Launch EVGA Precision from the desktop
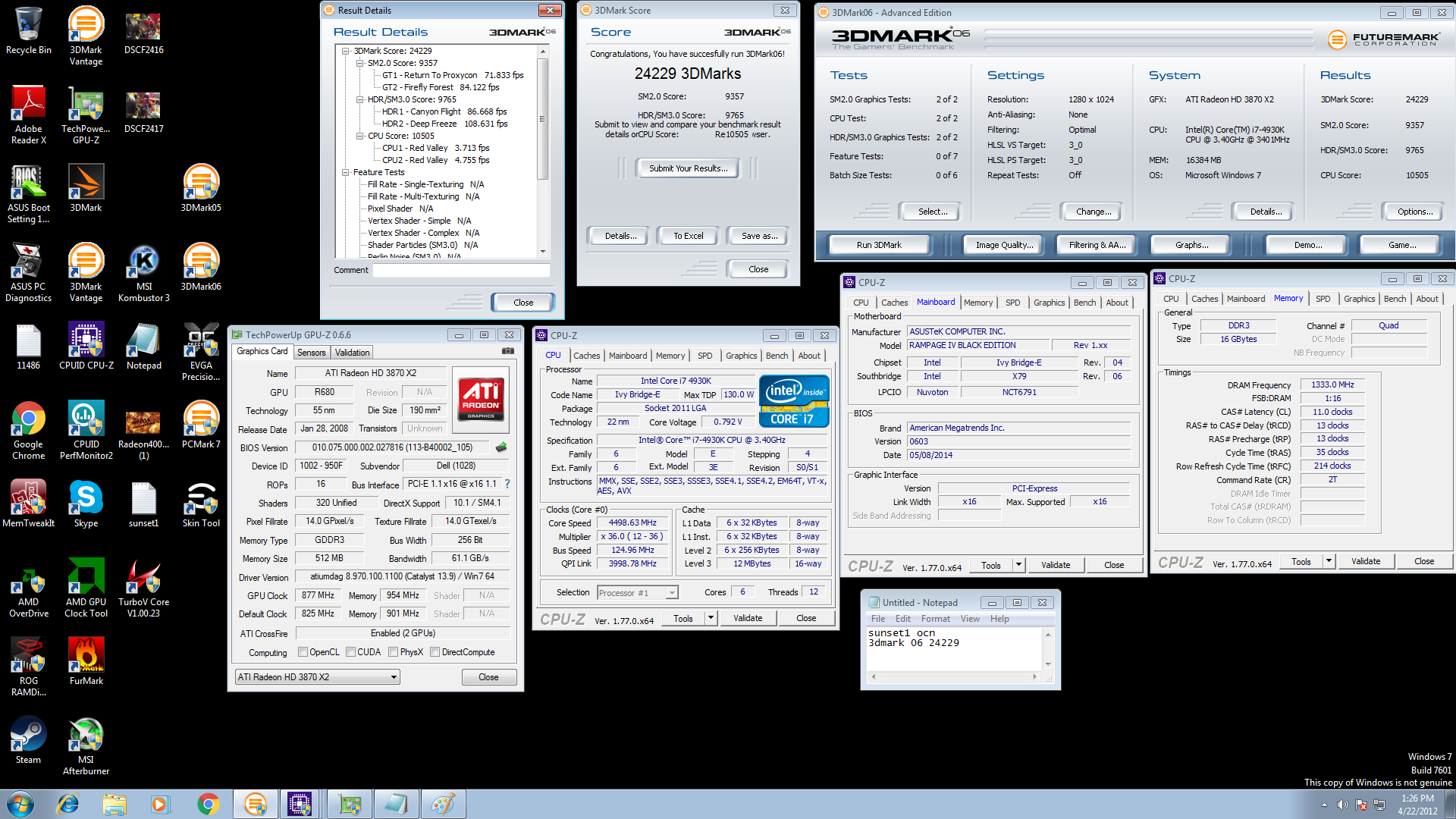This screenshot has height=819, width=1456. [201, 352]
